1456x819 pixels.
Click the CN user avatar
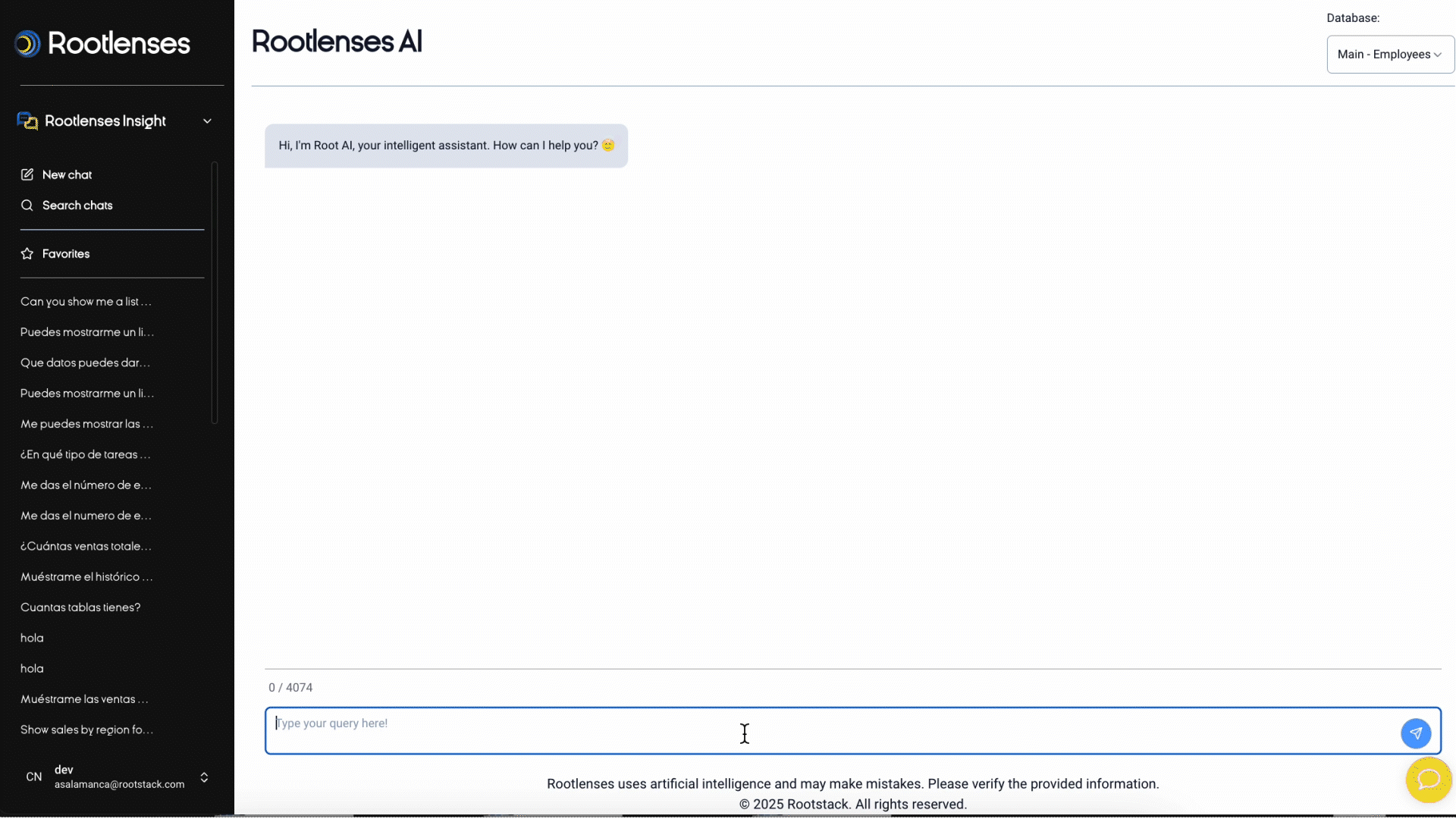[x=34, y=777]
